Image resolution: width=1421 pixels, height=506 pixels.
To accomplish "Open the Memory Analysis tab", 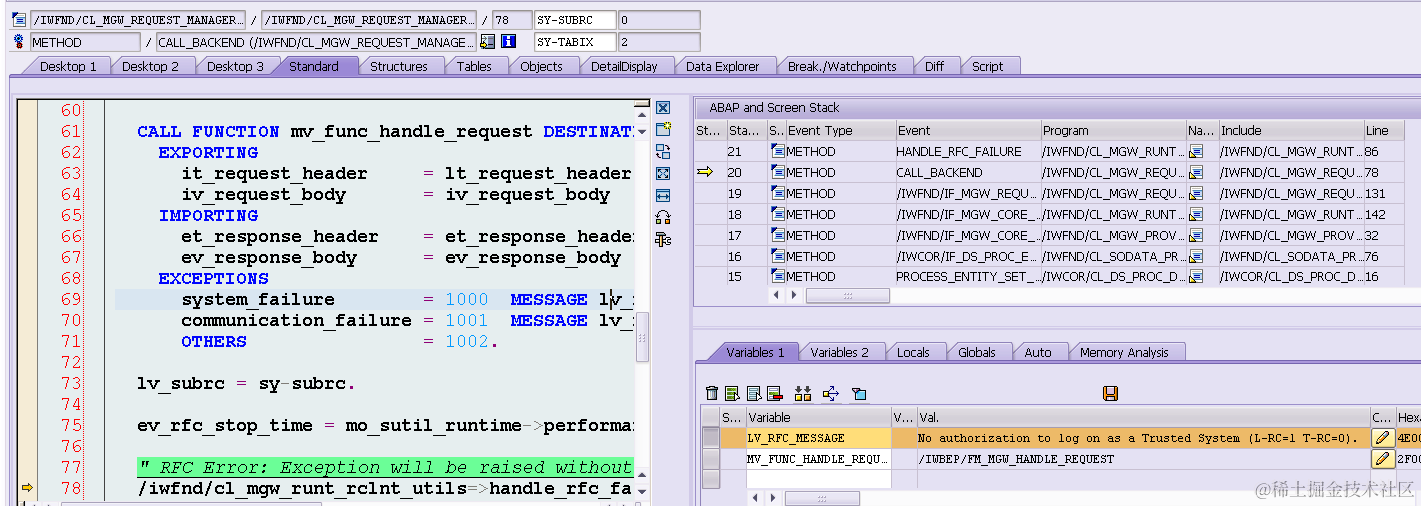I will (x=1124, y=352).
